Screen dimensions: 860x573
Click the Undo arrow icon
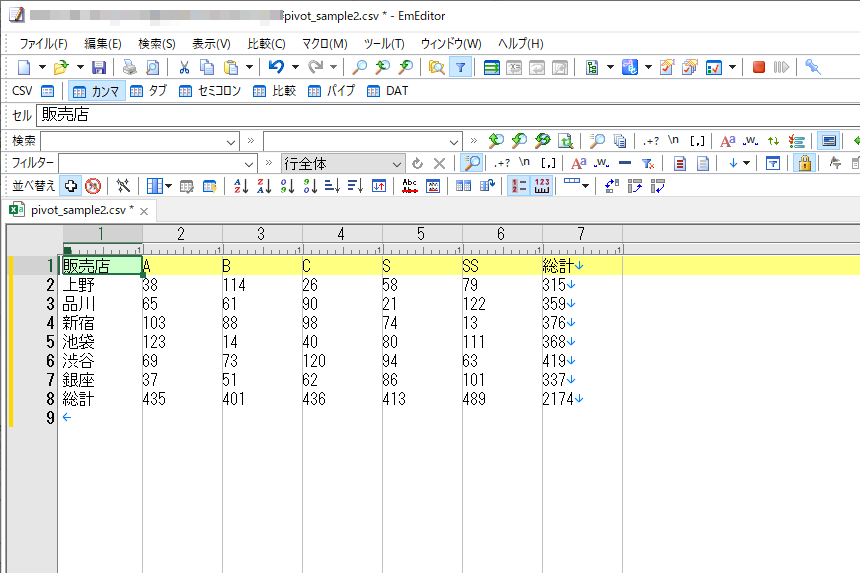point(277,67)
